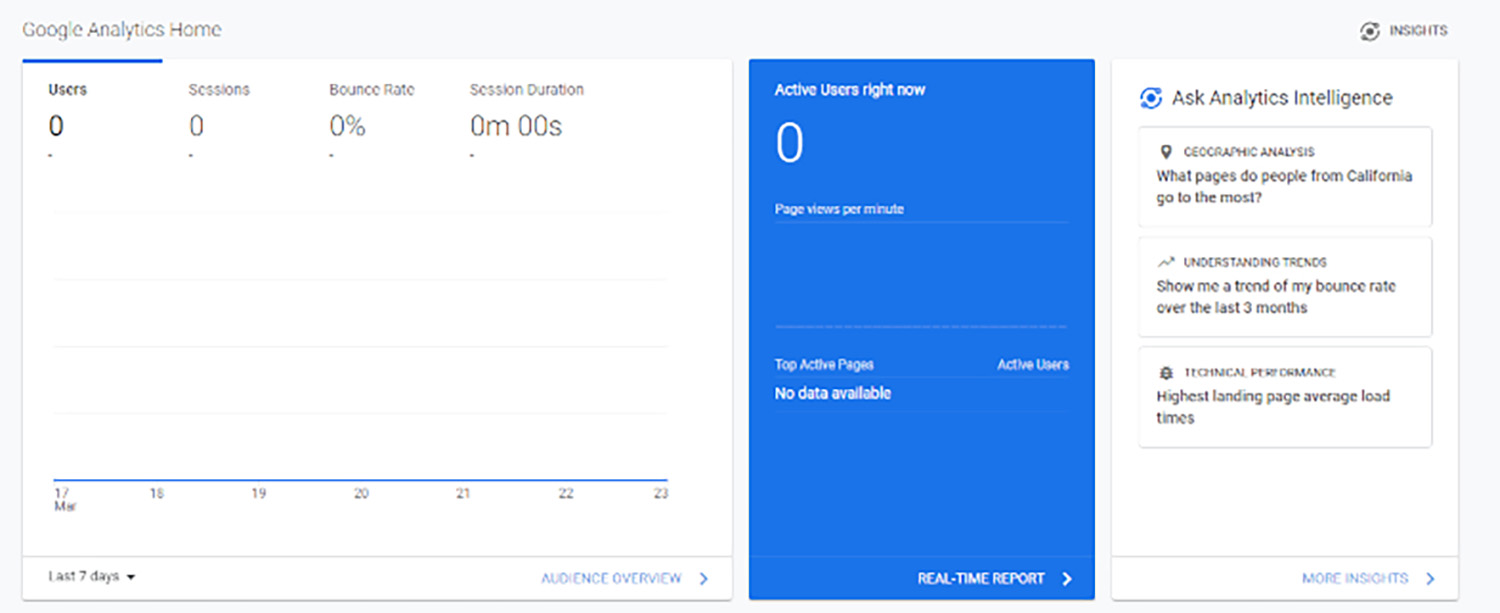Open the Last 7 days dropdown

coord(88,577)
